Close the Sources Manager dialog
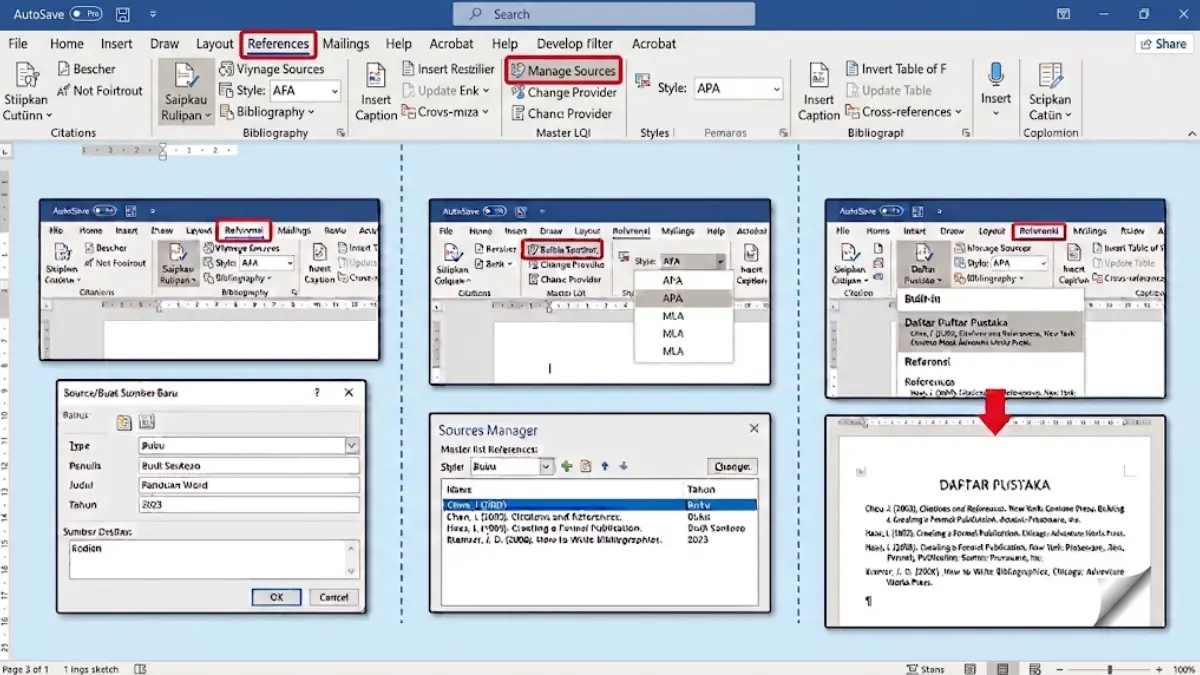Viewport: 1200px width, 675px height. pos(754,428)
